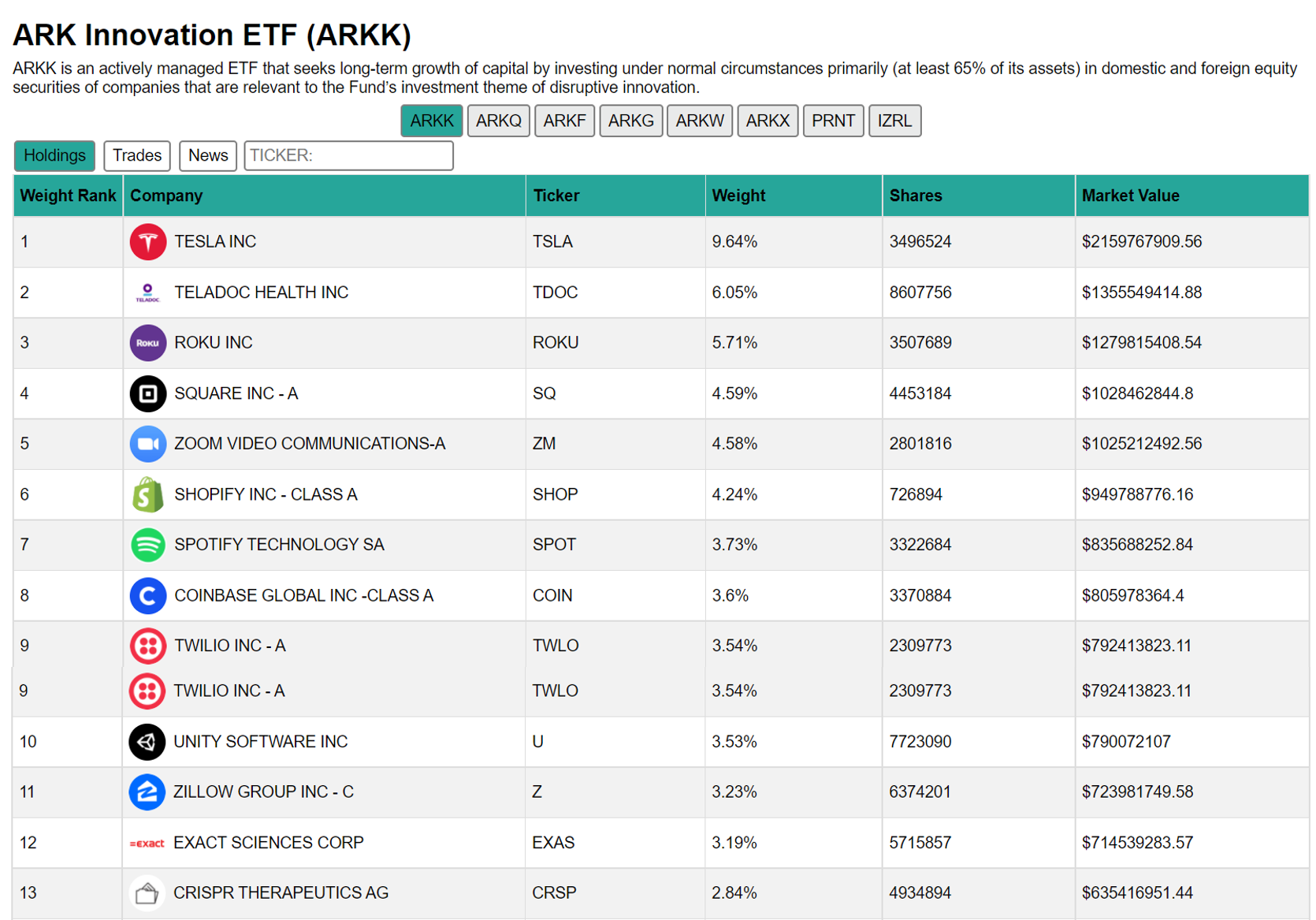Click the Market Value column header
1316x920 pixels.
click(1191, 196)
